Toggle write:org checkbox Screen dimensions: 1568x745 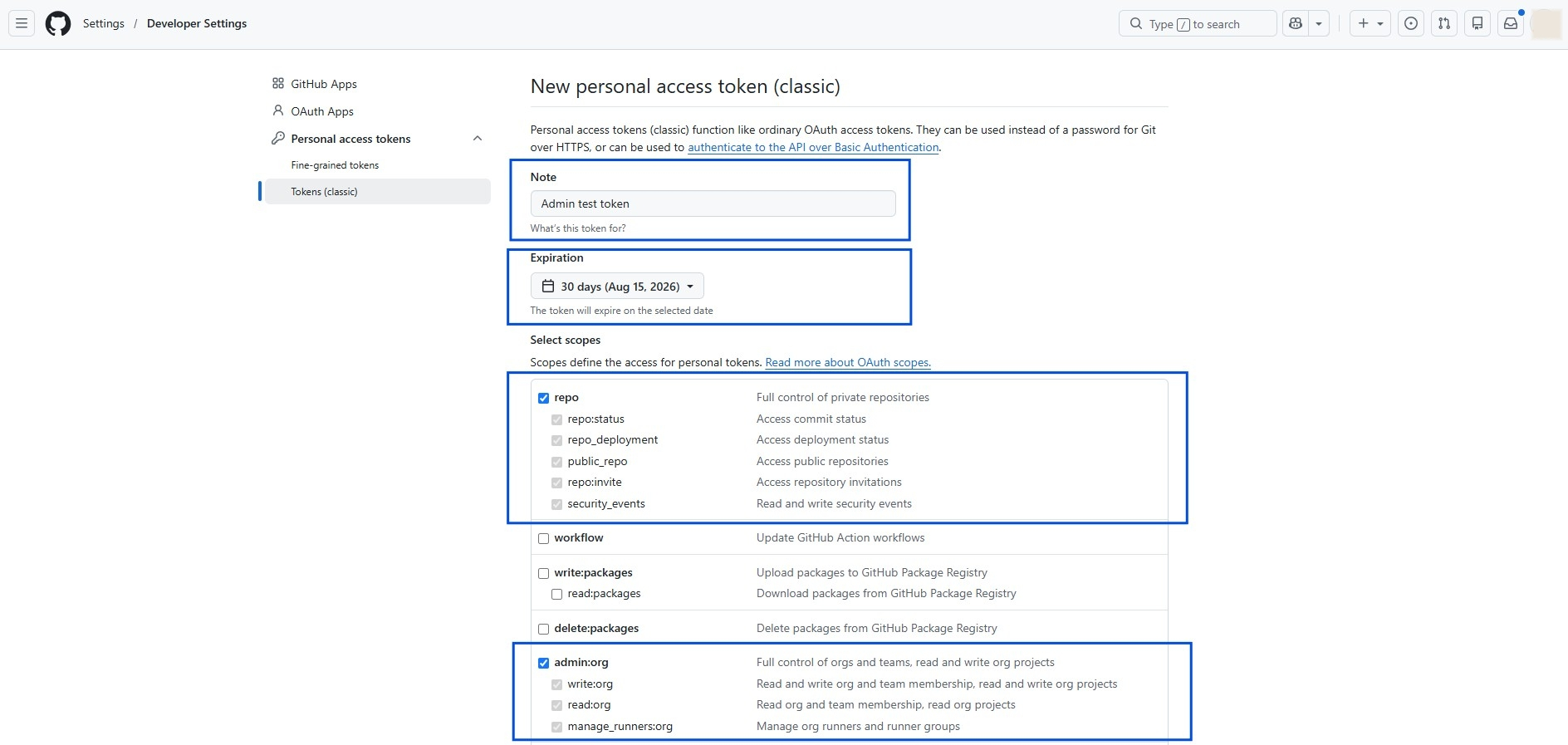556,684
